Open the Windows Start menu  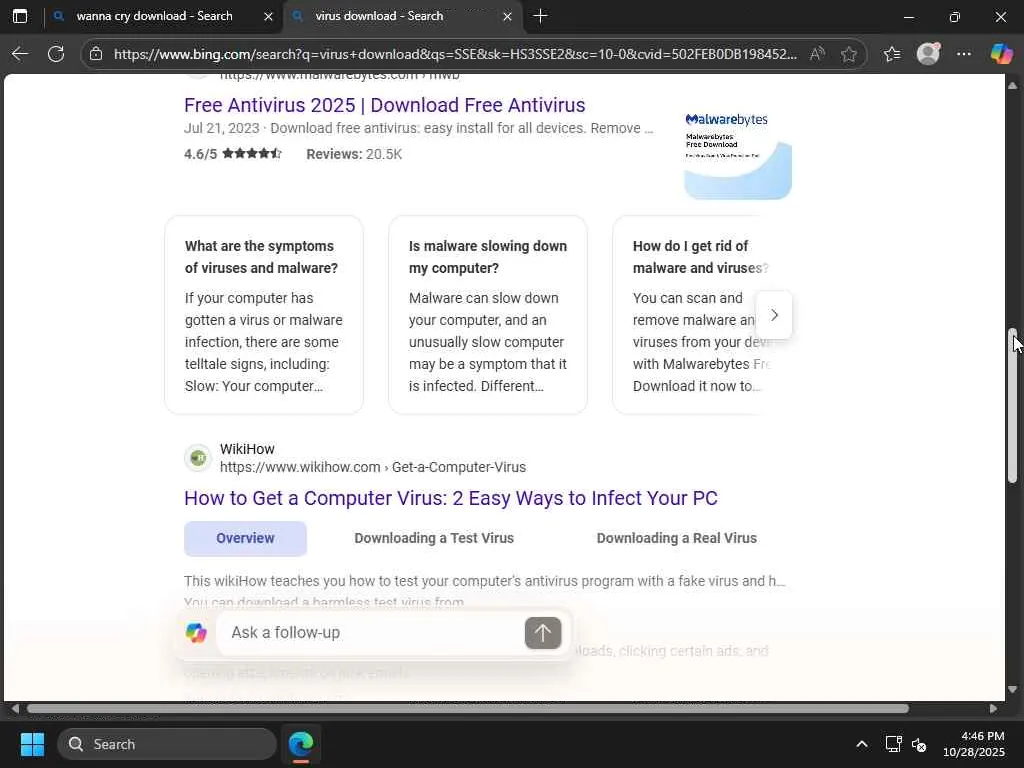click(32, 744)
